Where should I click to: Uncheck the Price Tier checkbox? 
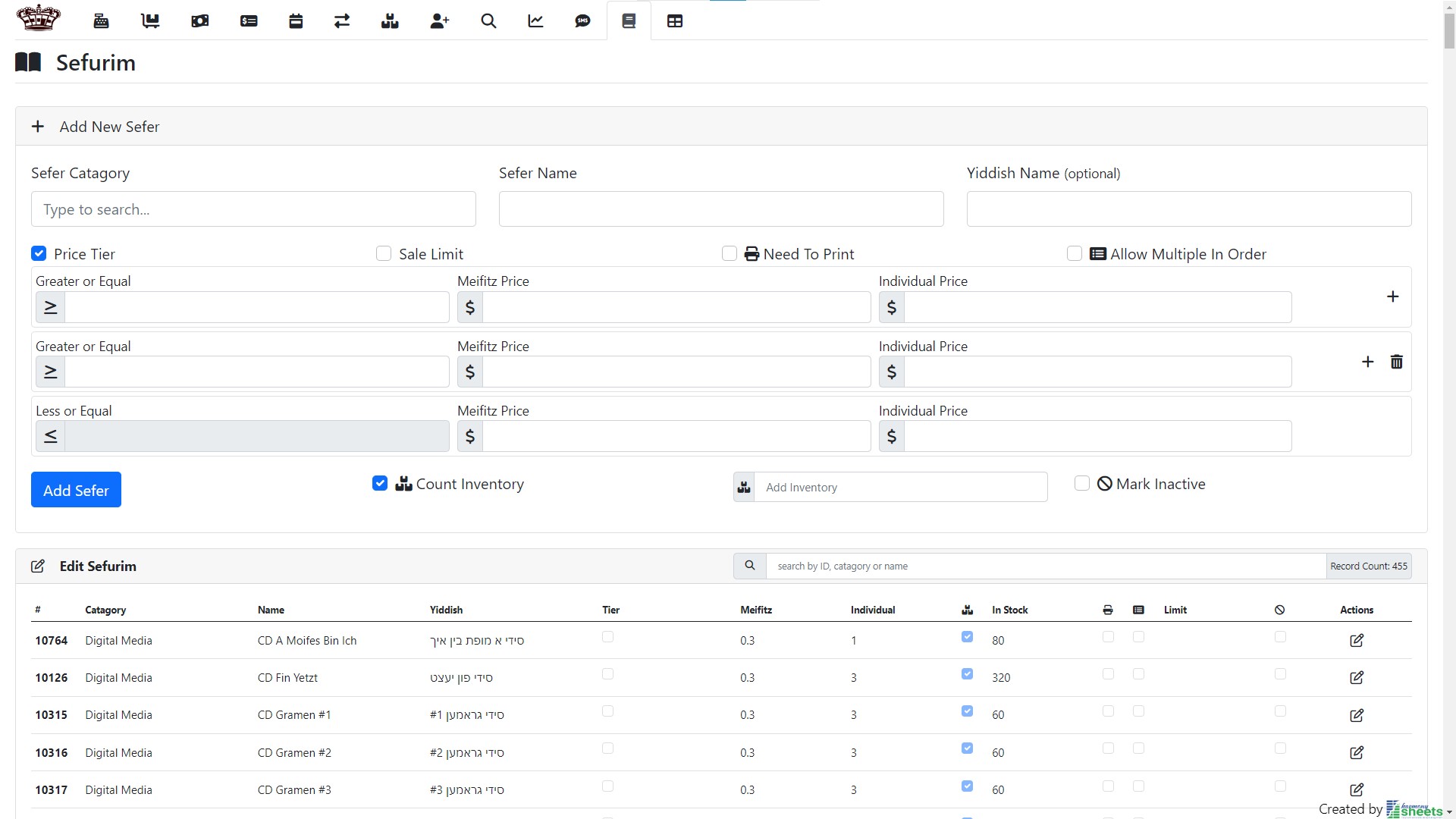coord(39,253)
